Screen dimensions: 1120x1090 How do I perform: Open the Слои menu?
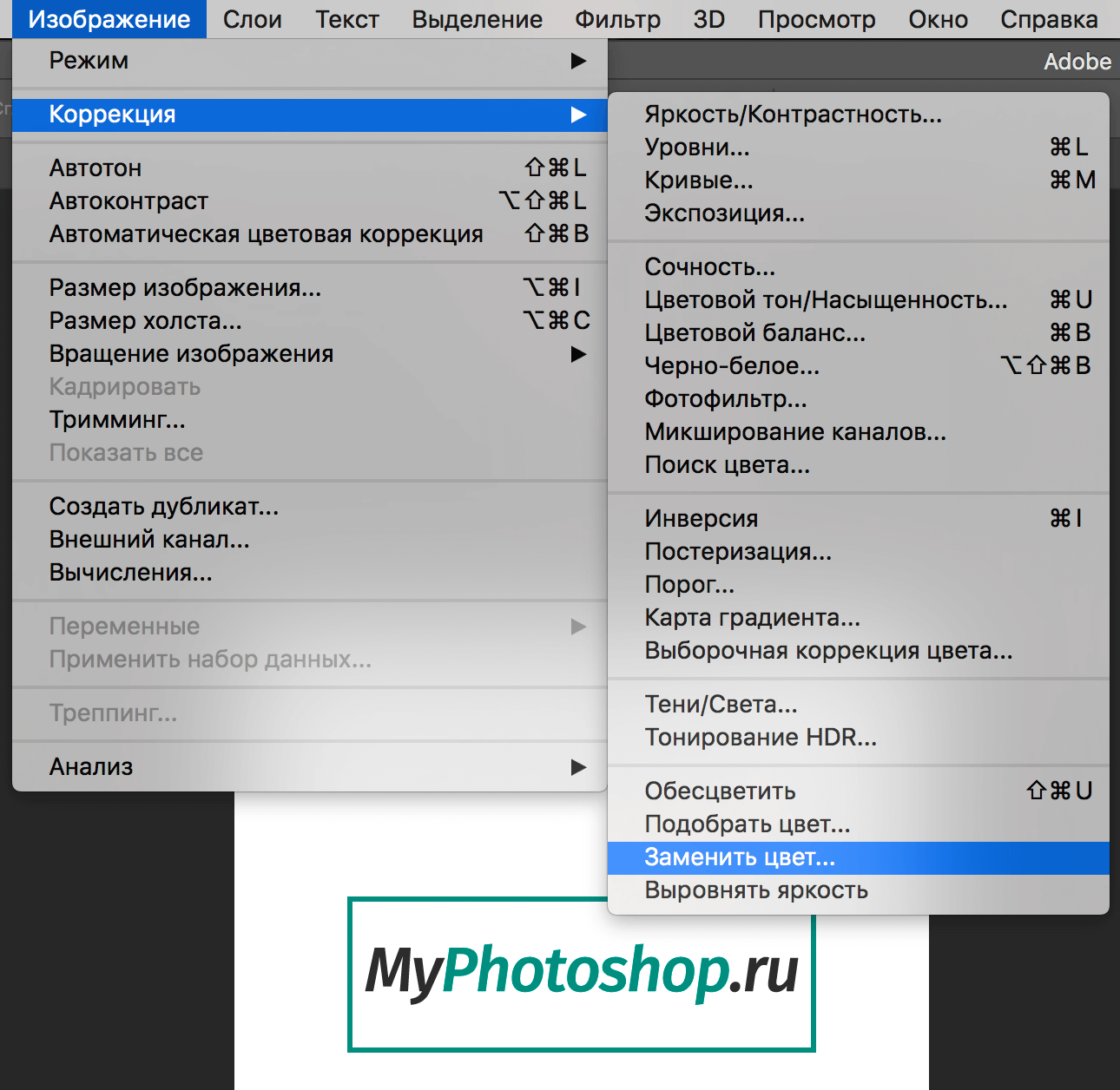[252, 19]
